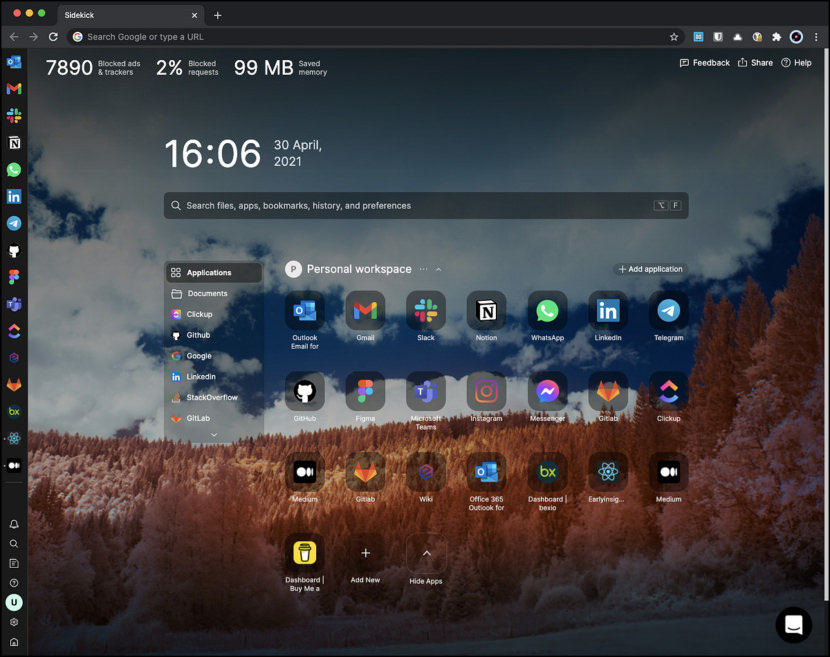This screenshot has height=657, width=830.
Task: Send Feedback using the top-right link
Action: pos(704,62)
